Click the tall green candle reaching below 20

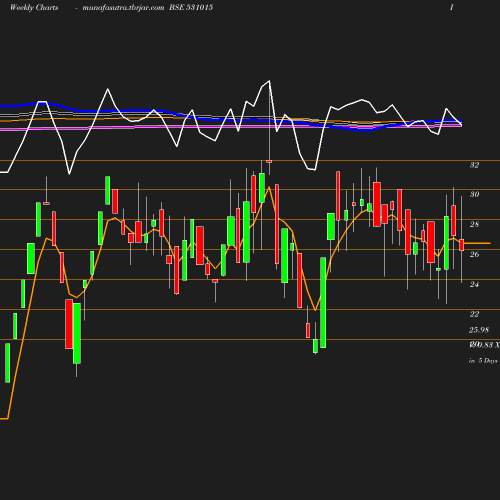[x=77, y=333]
